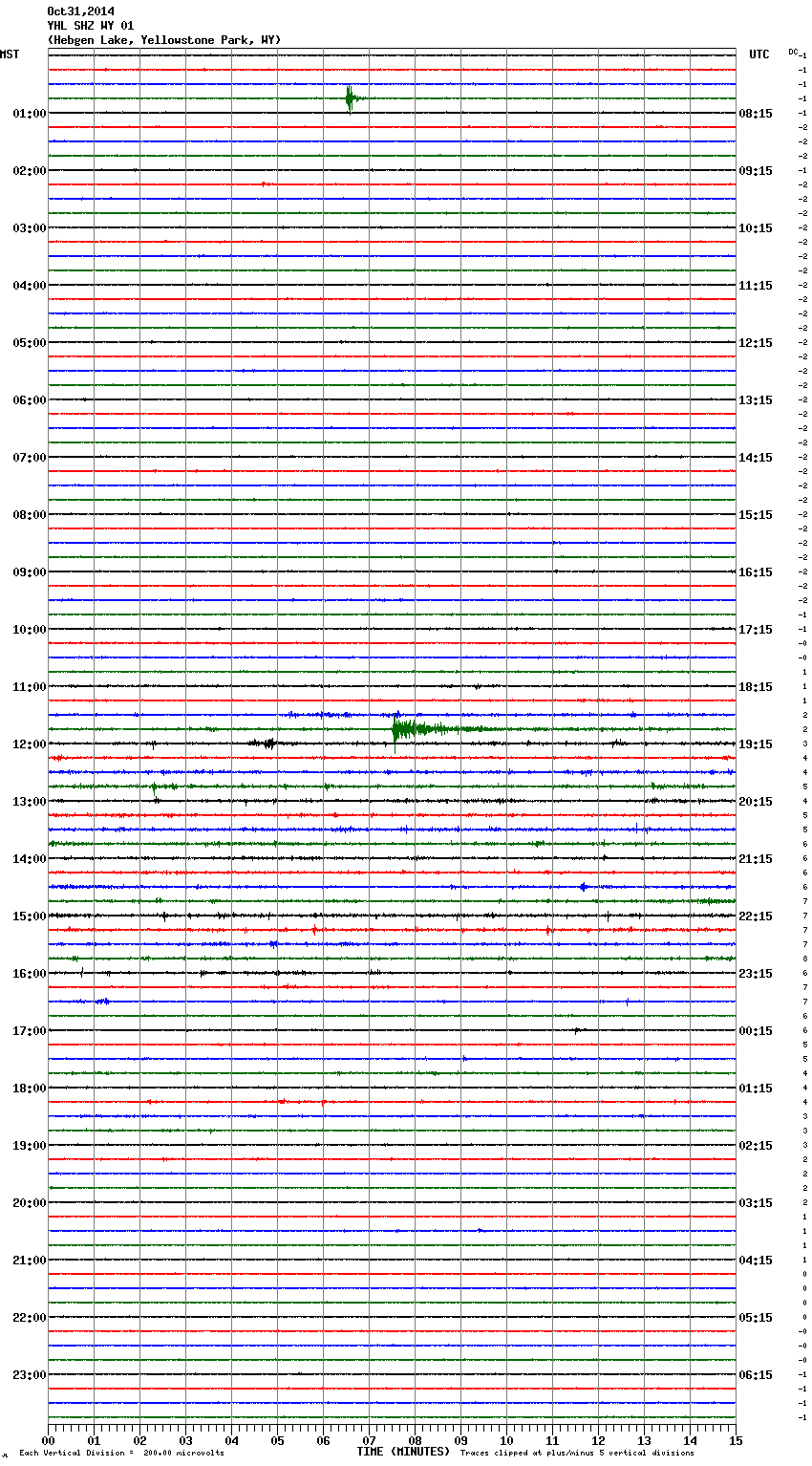Click the 22:00 MST time label
This screenshot has height=1466, width=812.
coord(30,1318)
